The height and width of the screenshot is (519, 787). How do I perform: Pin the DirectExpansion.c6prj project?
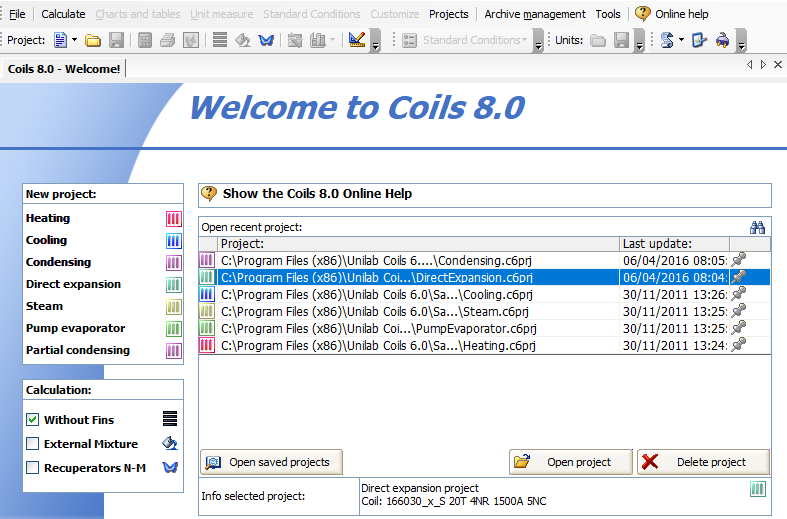point(738,277)
